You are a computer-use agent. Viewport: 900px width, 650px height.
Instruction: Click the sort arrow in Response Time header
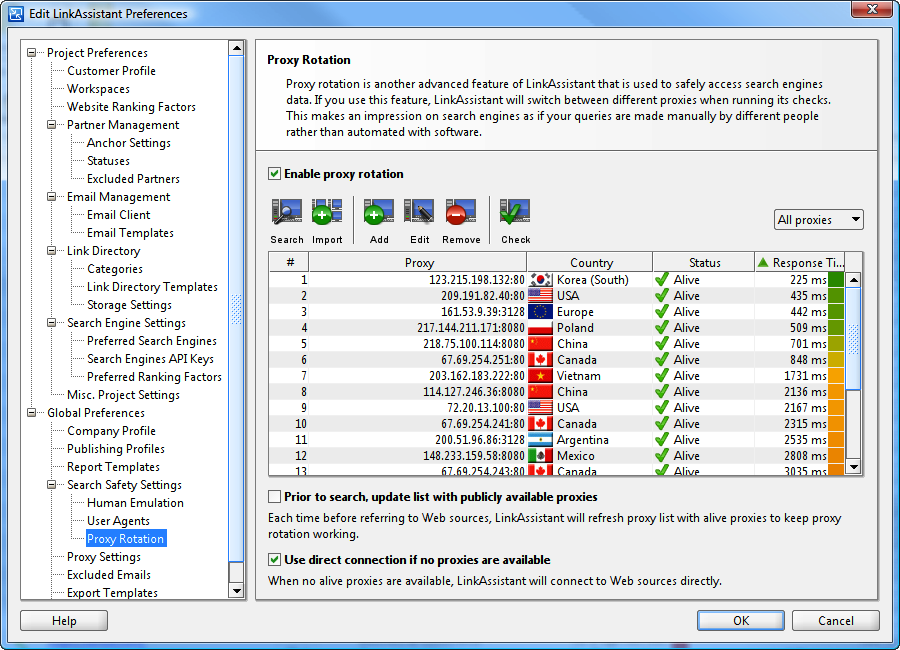763,262
